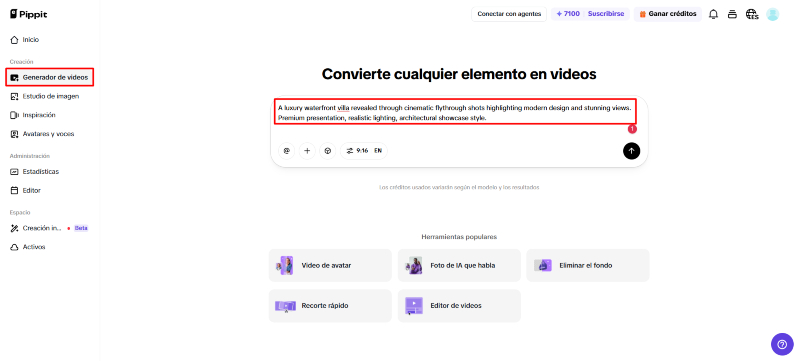800x361 pixels.
Task: Click the 'Convierte cualquier elemento en videos' heading
Action: pyautogui.click(x=459, y=74)
